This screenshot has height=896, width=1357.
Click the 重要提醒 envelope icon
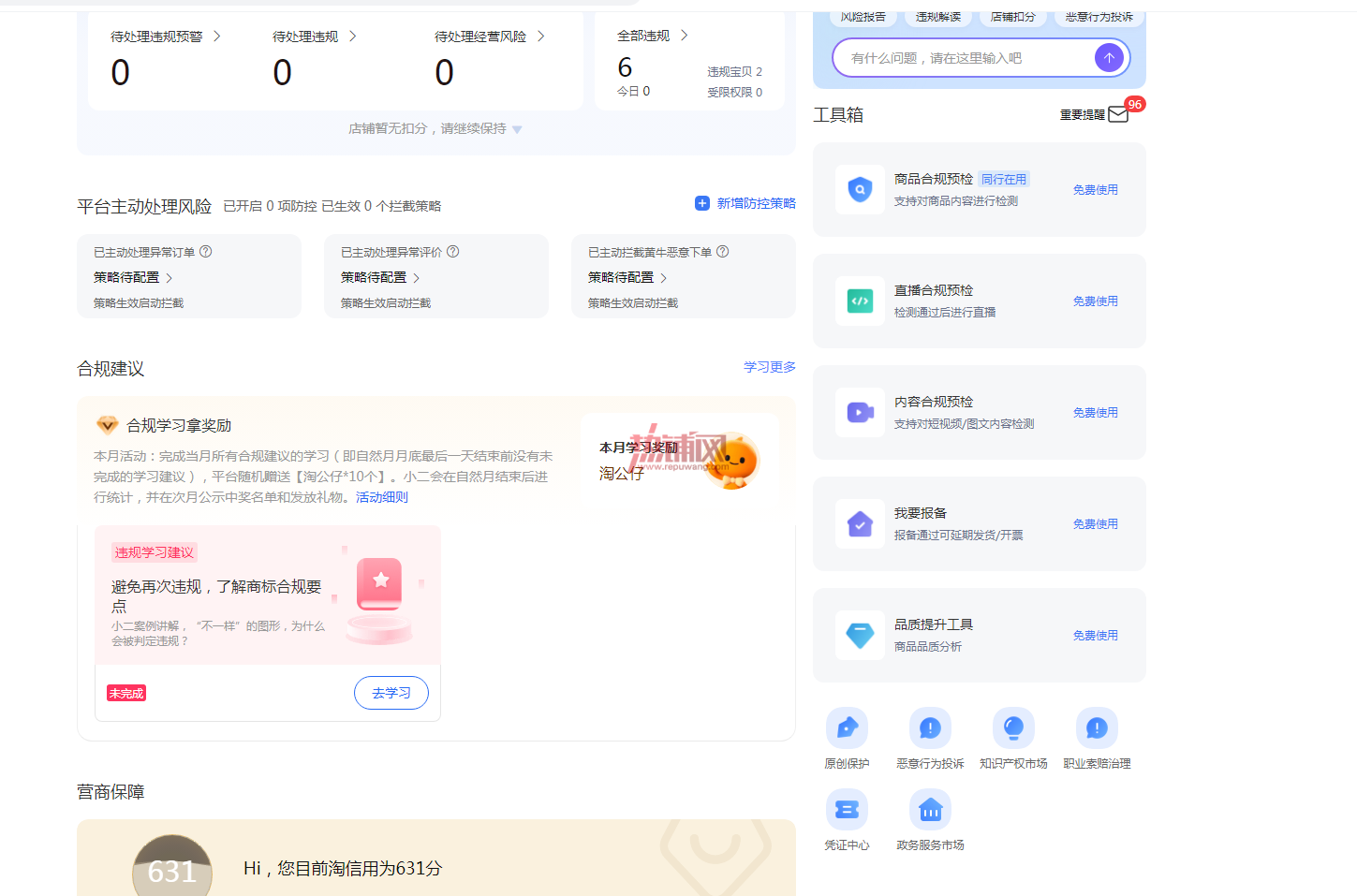[x=1118, y=114]
